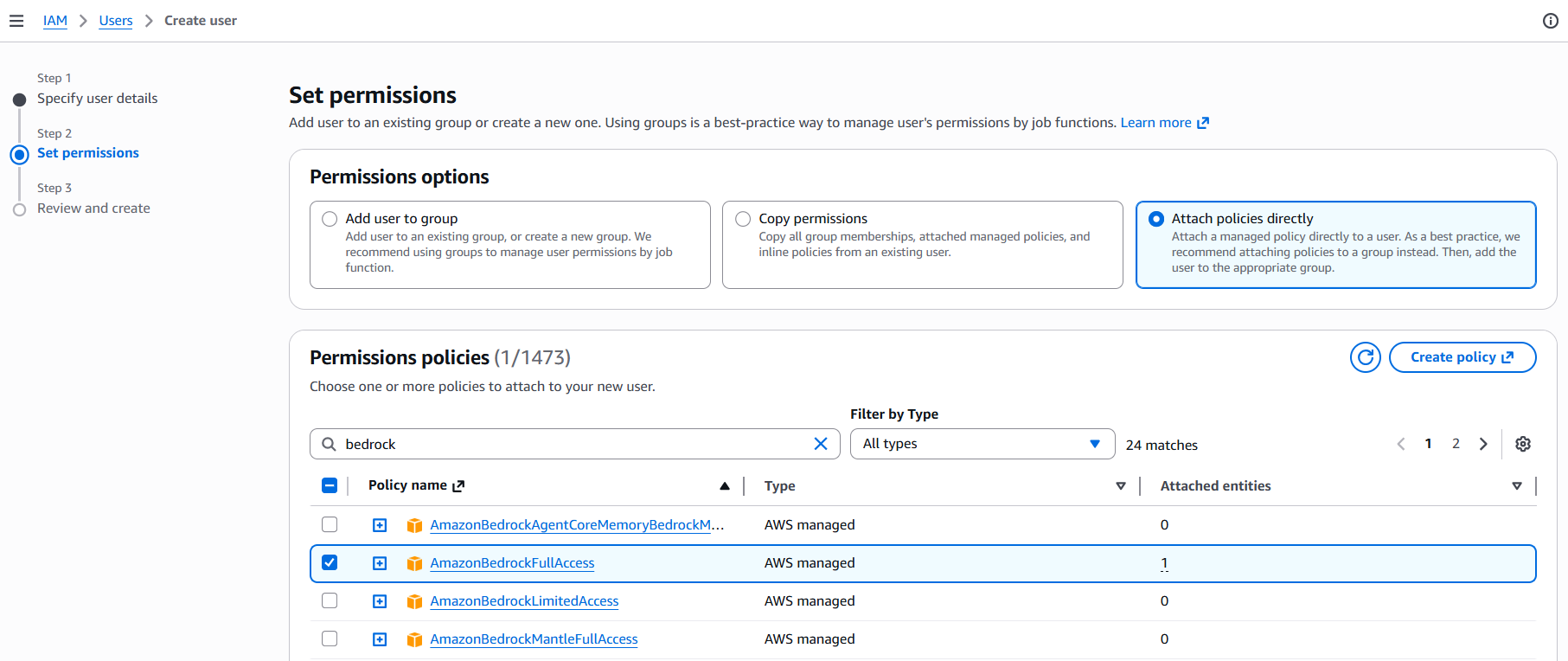
Task: Click the info icon in top-right corner
Action: click(x=1550, y=21)
